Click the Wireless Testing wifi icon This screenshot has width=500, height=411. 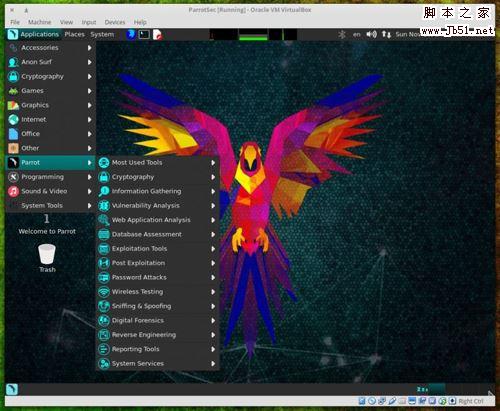click(x=104, y=292)
